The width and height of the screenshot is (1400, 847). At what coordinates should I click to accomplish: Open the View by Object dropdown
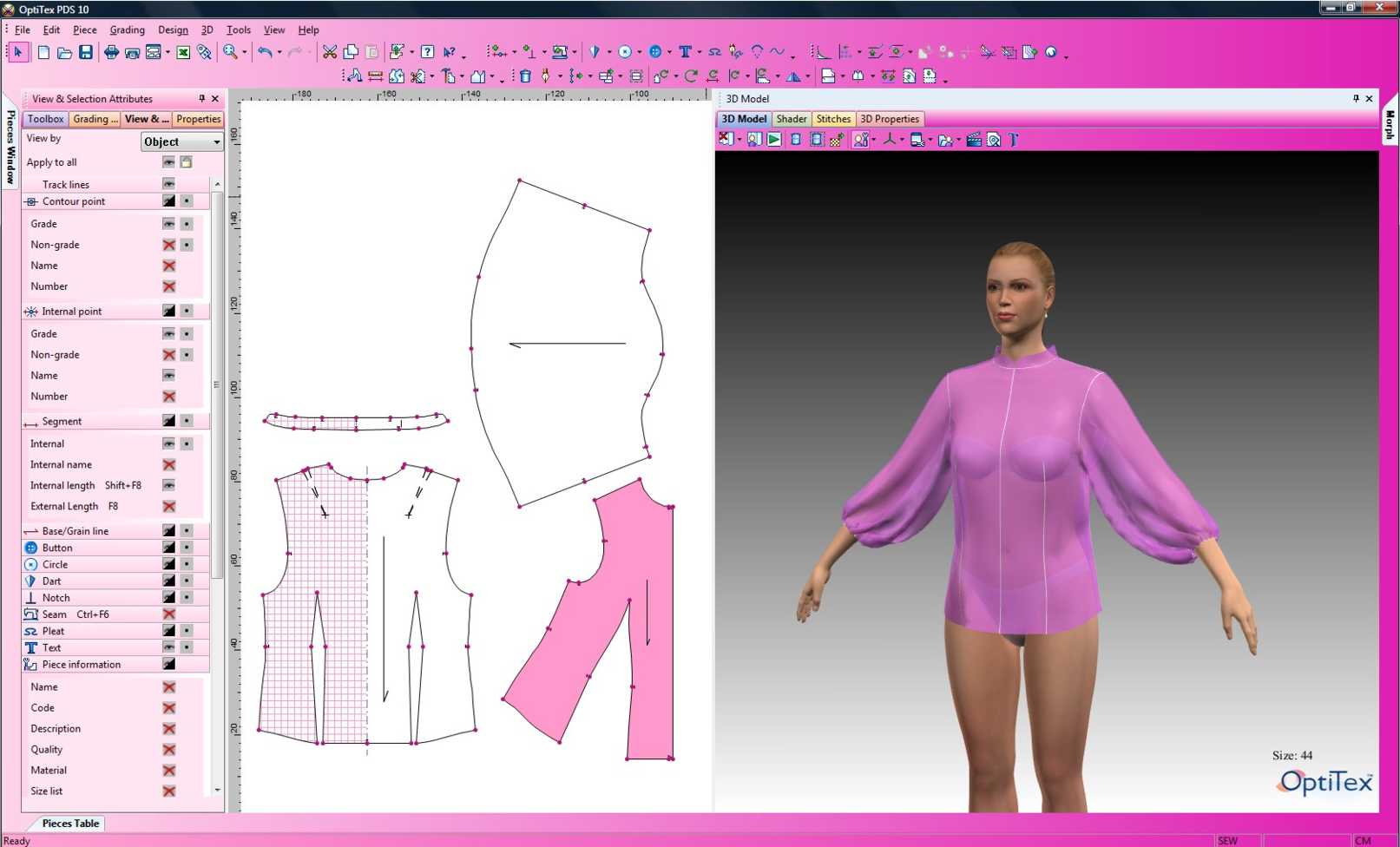click(181, 141)
